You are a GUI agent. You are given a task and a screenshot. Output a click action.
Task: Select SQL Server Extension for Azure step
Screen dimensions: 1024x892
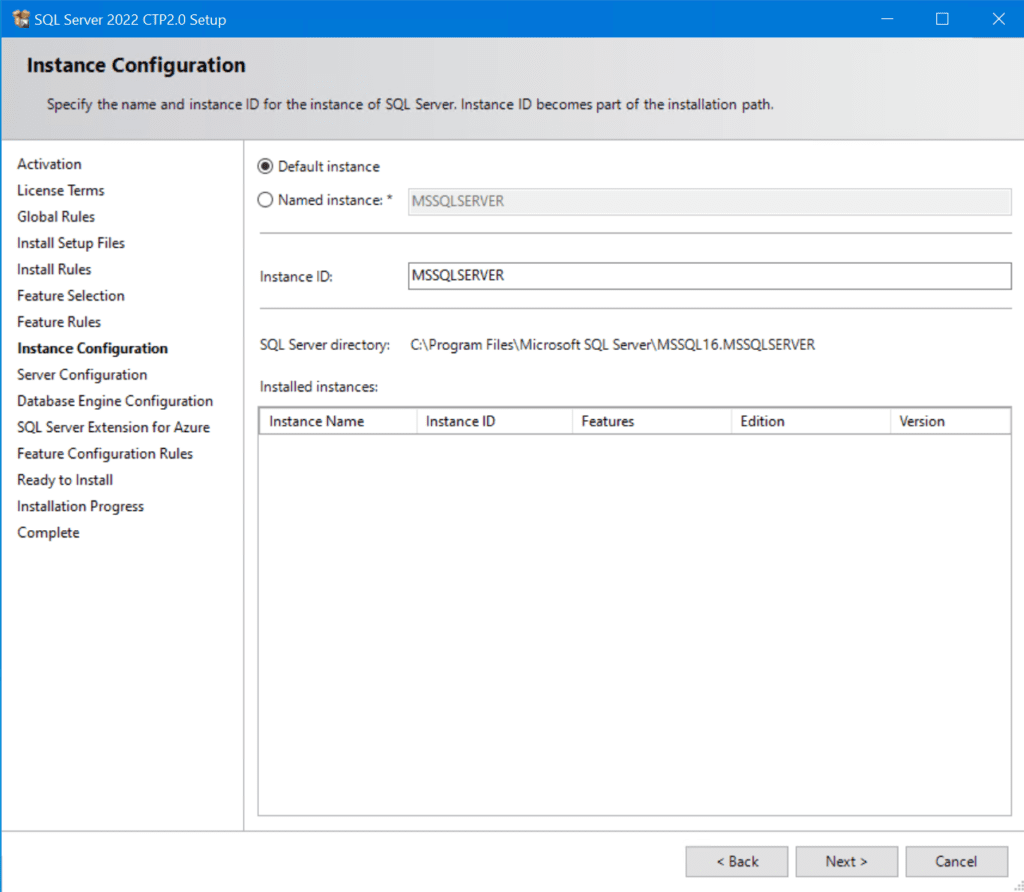pos(114,427)
